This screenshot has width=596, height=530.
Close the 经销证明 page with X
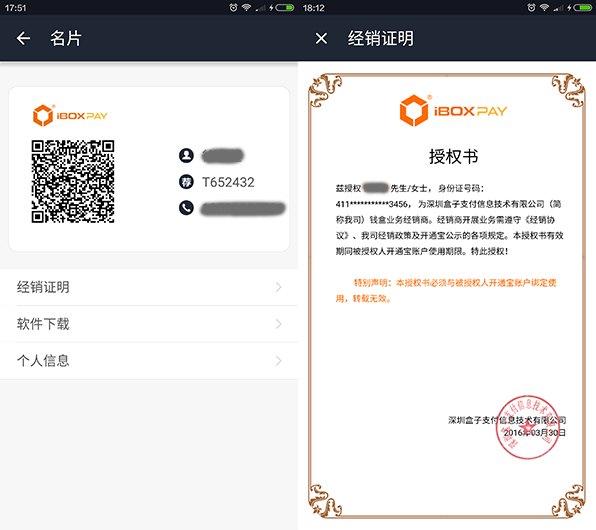(x=321, y=38)
